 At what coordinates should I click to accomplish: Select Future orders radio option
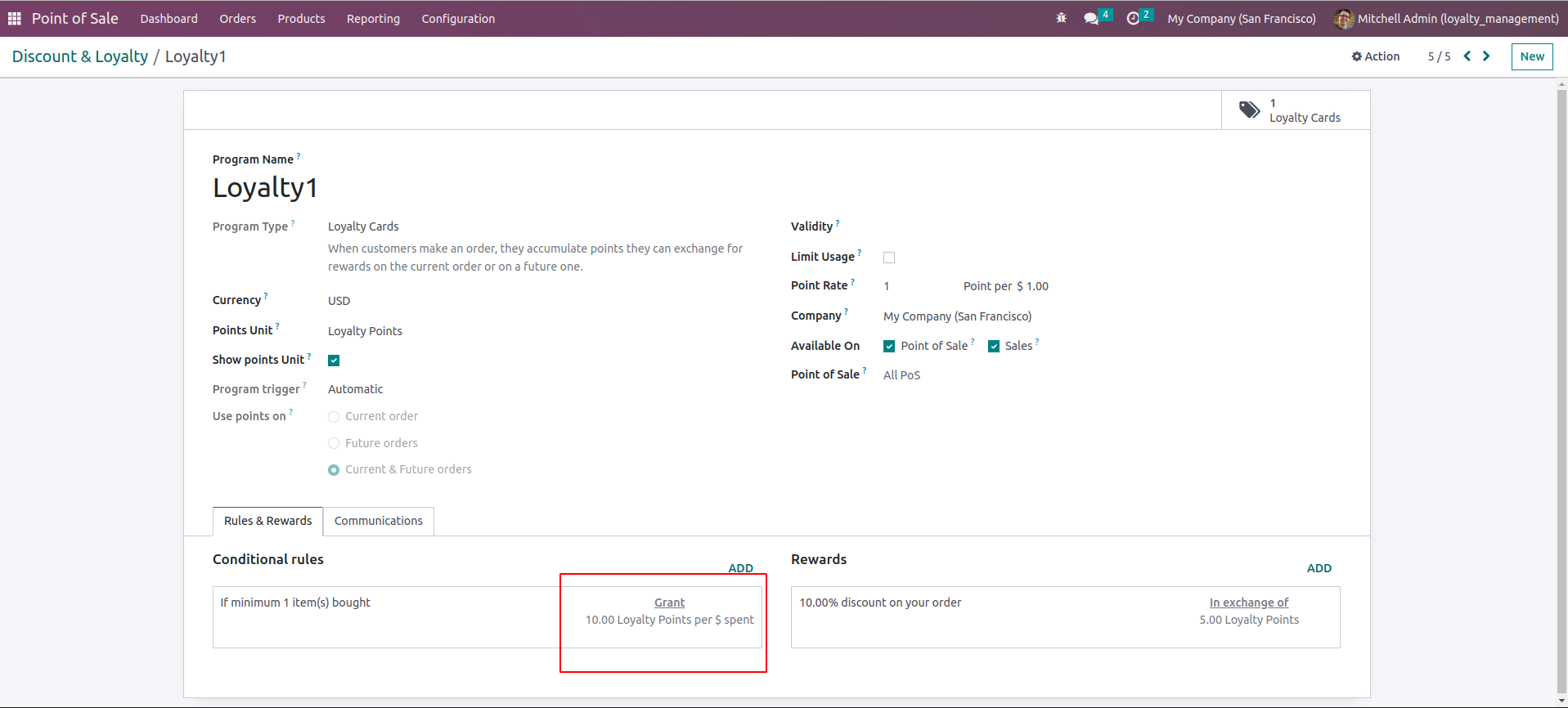(x=334, y=443)
